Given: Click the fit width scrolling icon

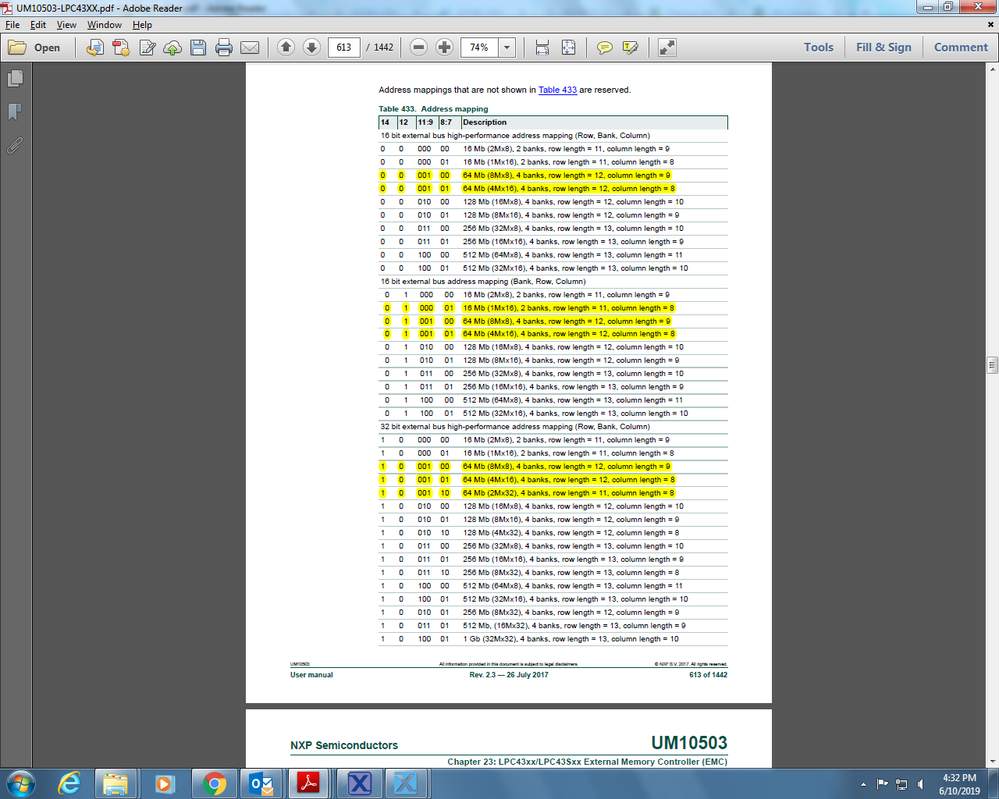Looking at the screenshot, I should pos(542,48).
